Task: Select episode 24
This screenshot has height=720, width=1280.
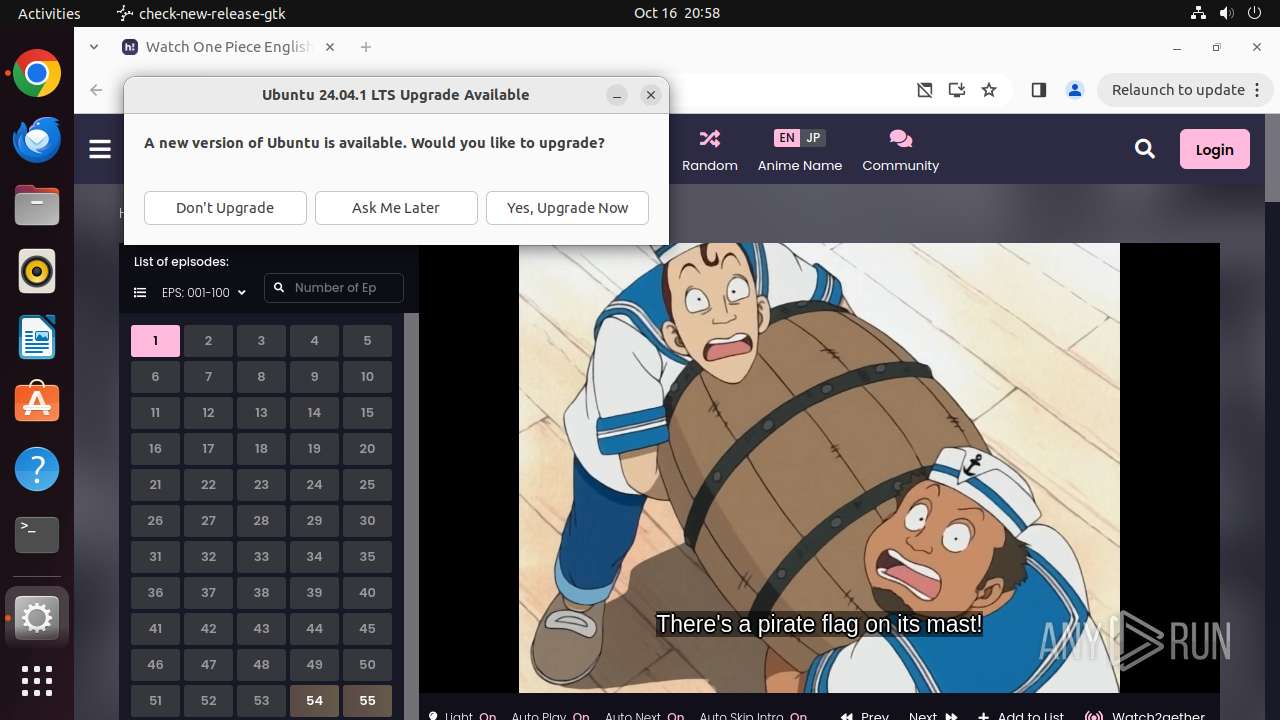Action: click(x=314, y=485)
